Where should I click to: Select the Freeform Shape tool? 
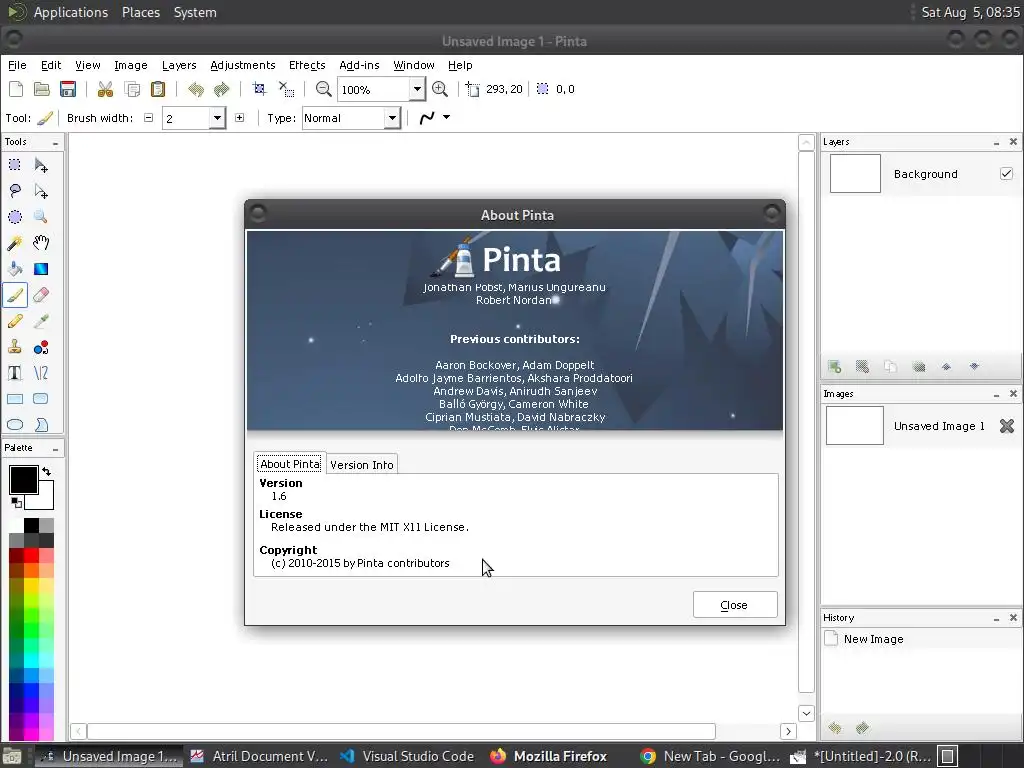pos(40,425)
